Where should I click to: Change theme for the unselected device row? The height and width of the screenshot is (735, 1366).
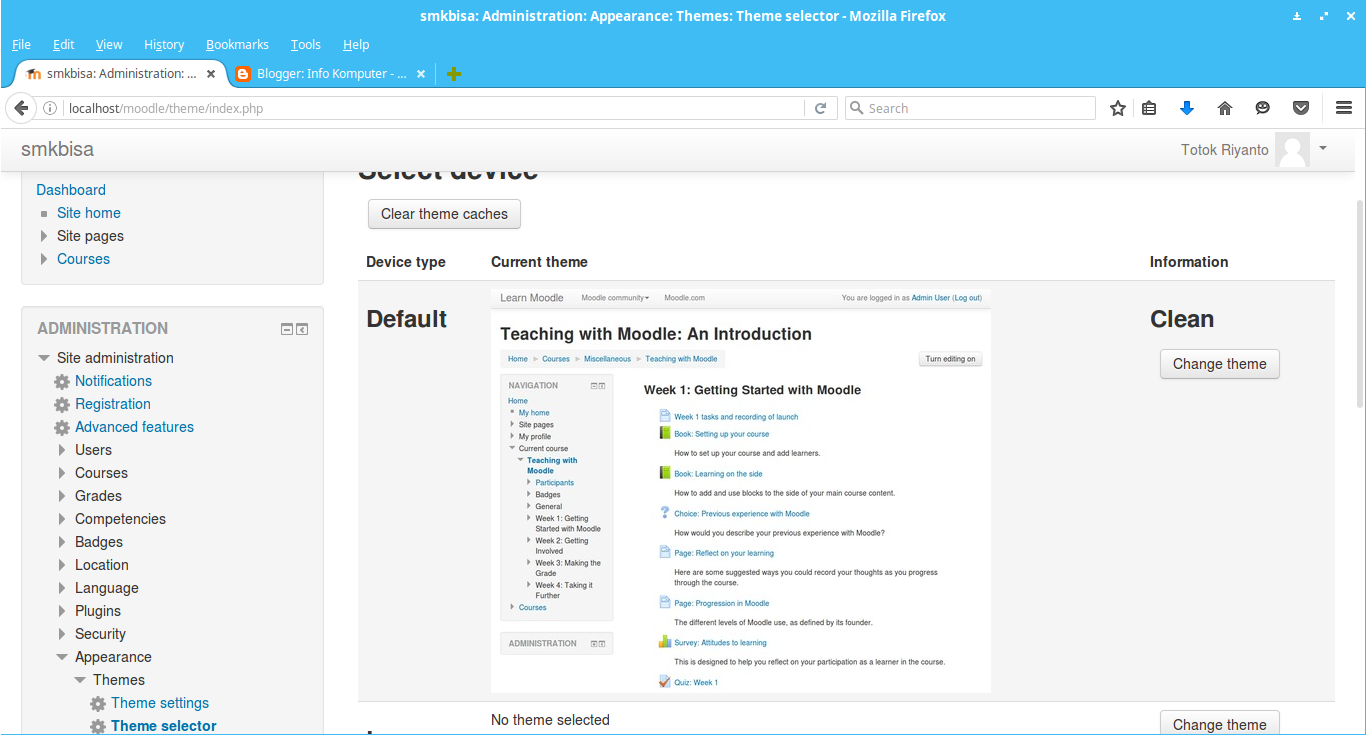click(1219, 724)
